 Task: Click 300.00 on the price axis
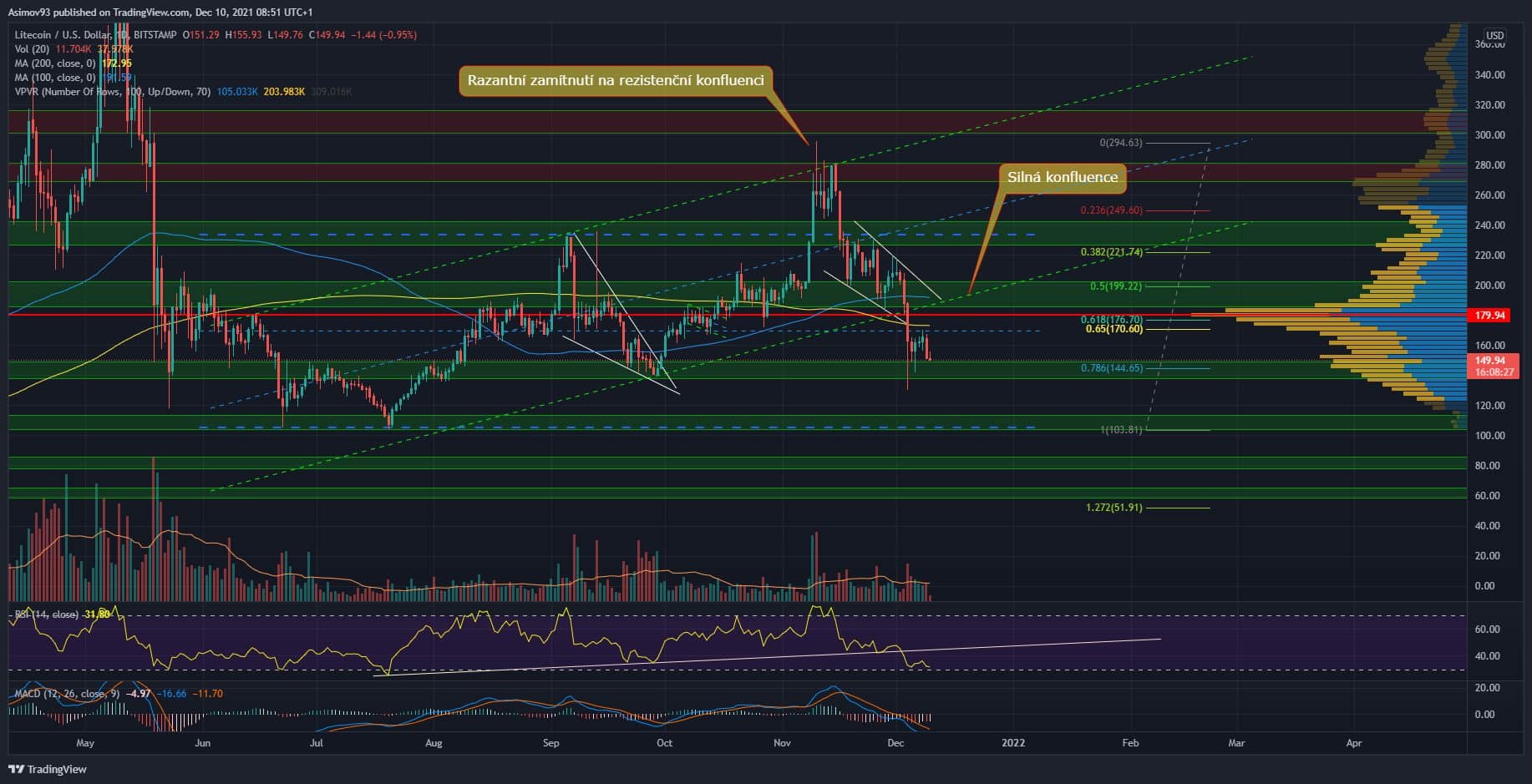pos(1490,135)
